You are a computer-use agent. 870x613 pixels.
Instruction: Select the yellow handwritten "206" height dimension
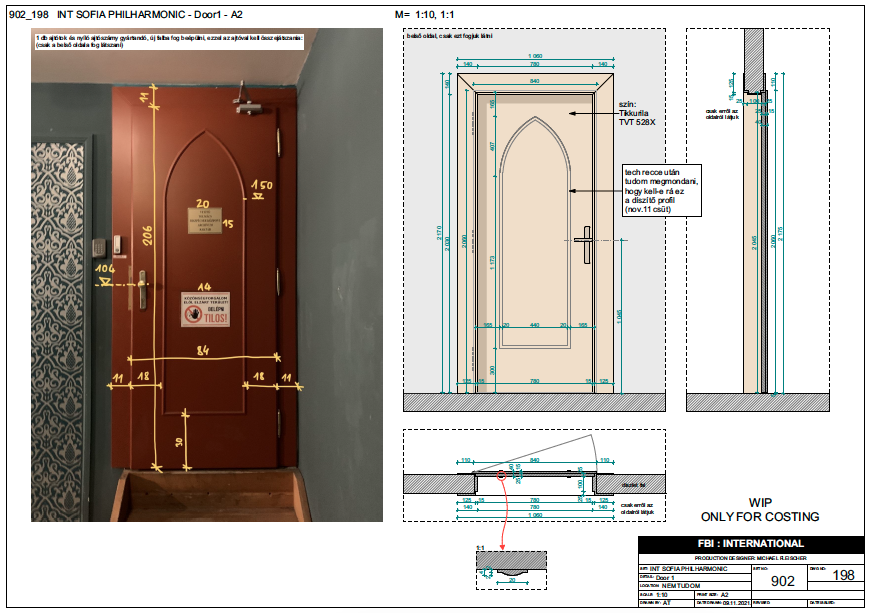click(x=148, y=235)
